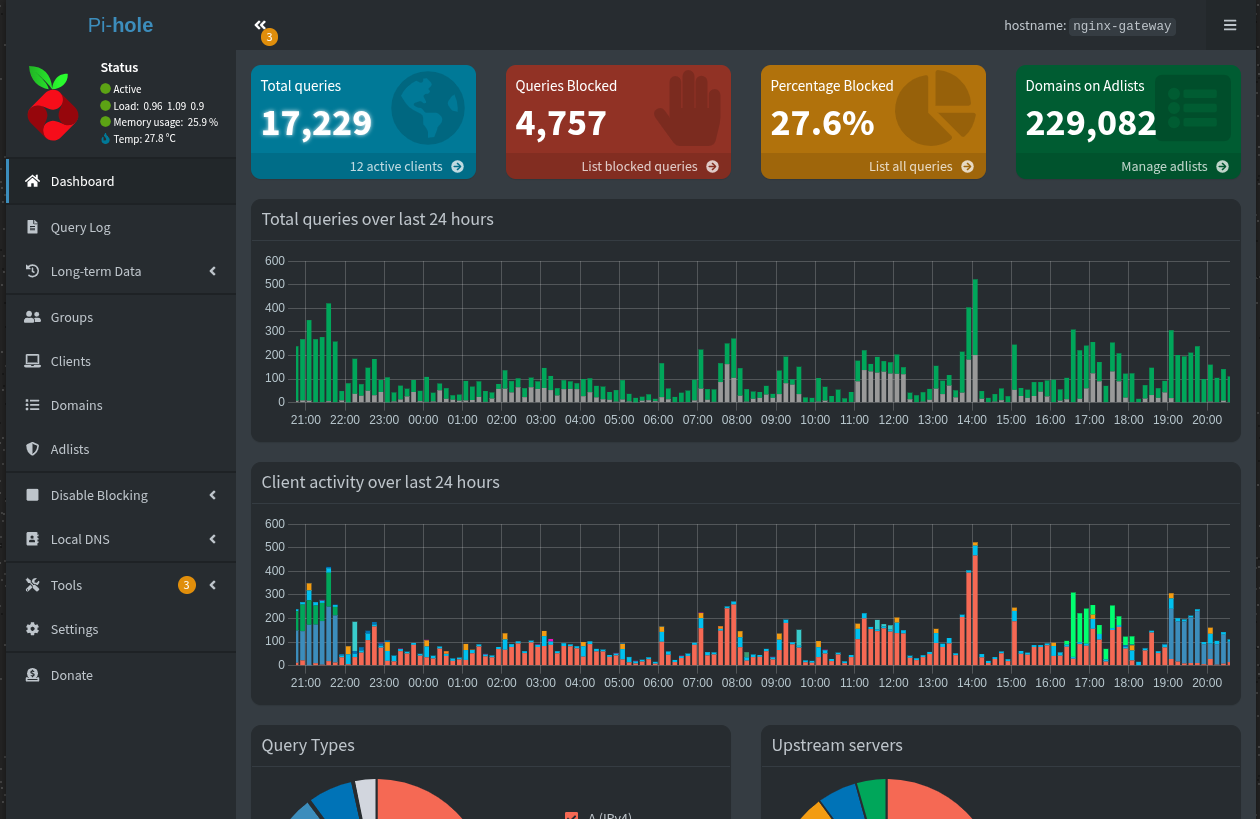Screen dimensions: 1260x819
Task: Open the Adlists page
Action: click(x=120, y=449)
